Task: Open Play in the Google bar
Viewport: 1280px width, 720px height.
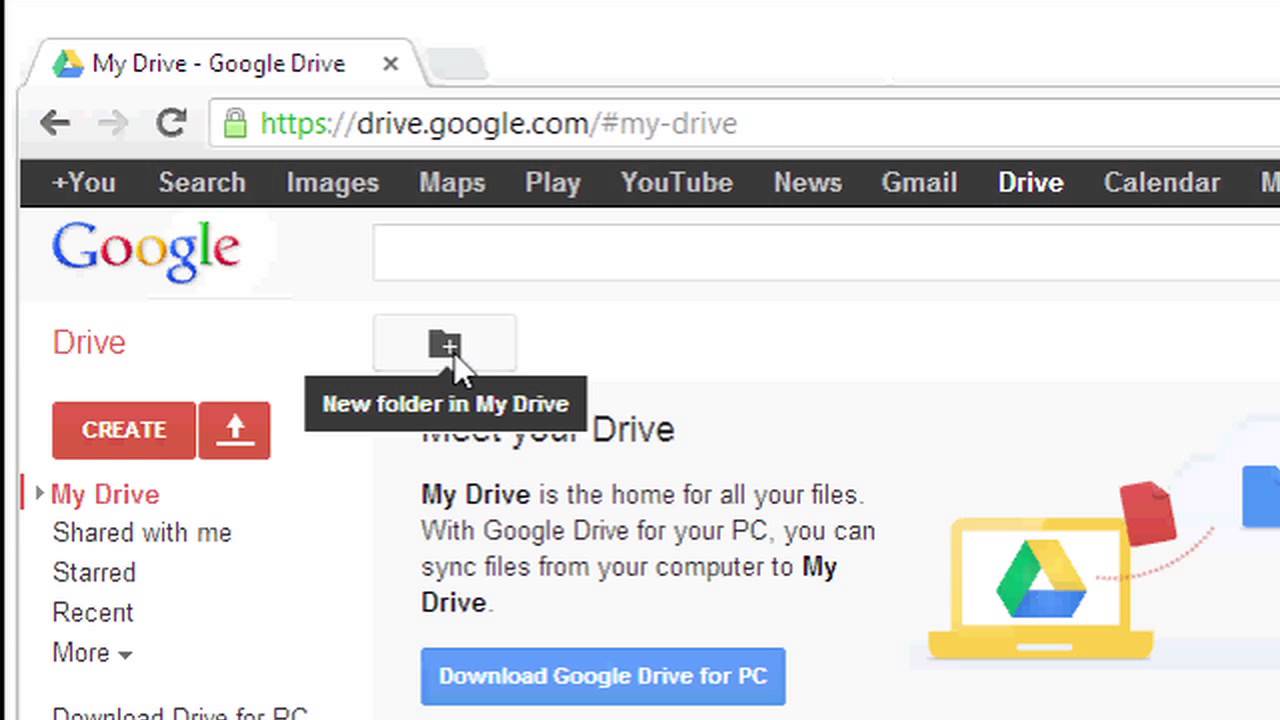Action: click(553, 183)
